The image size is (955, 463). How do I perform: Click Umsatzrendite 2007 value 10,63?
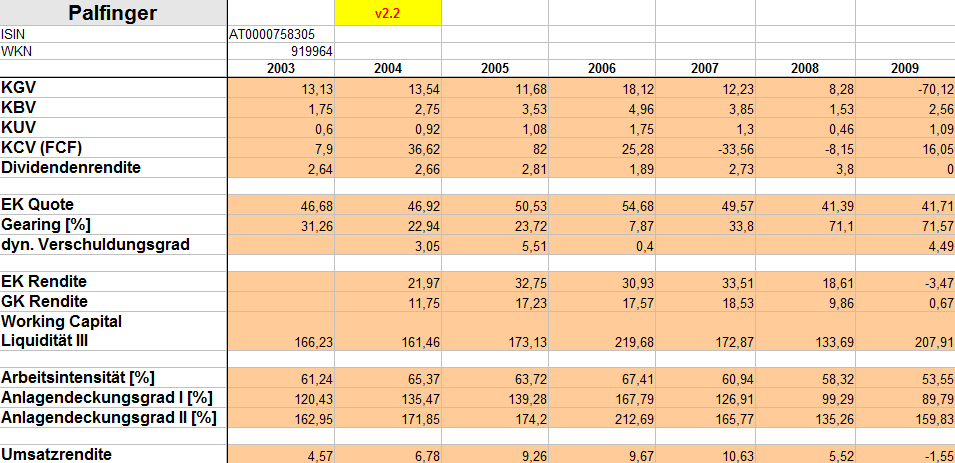705,454
